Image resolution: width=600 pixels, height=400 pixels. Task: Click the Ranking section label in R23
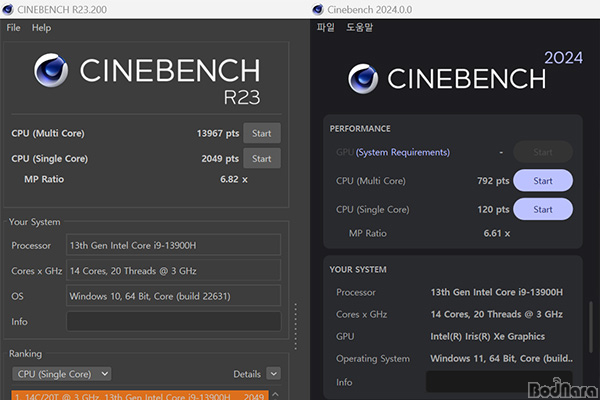pyautogui.click(x=25, y=353)
